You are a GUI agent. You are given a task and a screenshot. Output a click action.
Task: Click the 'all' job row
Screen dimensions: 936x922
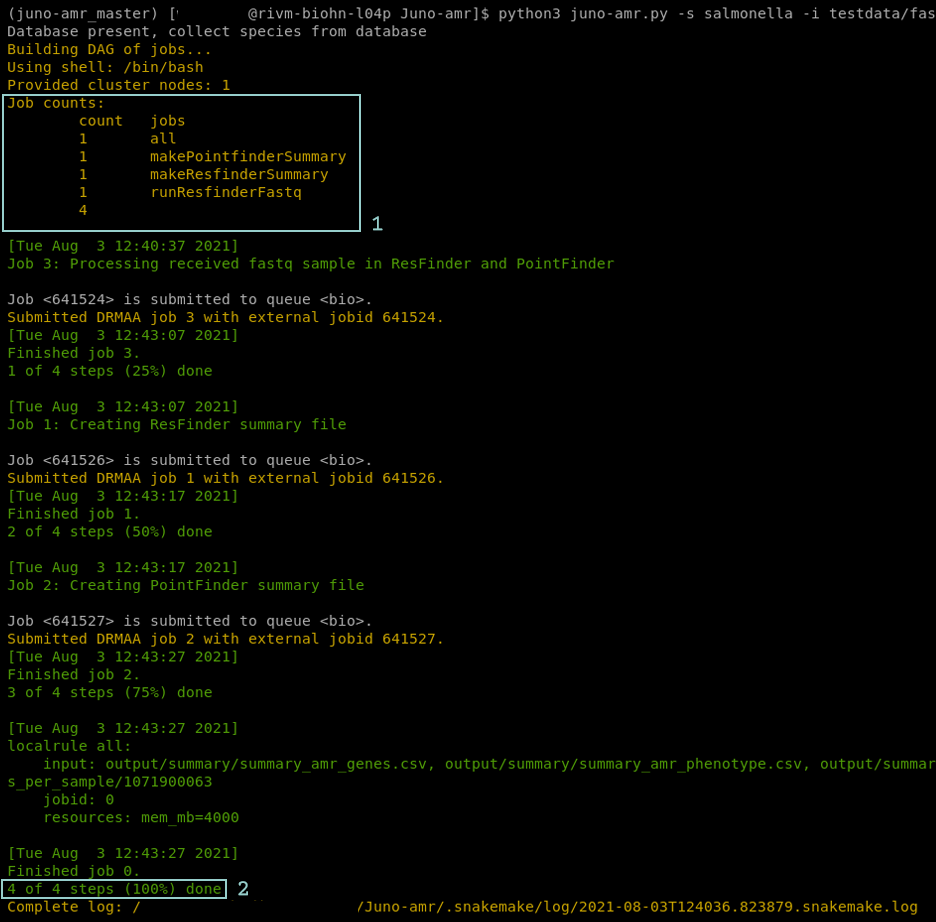point(128,139)
